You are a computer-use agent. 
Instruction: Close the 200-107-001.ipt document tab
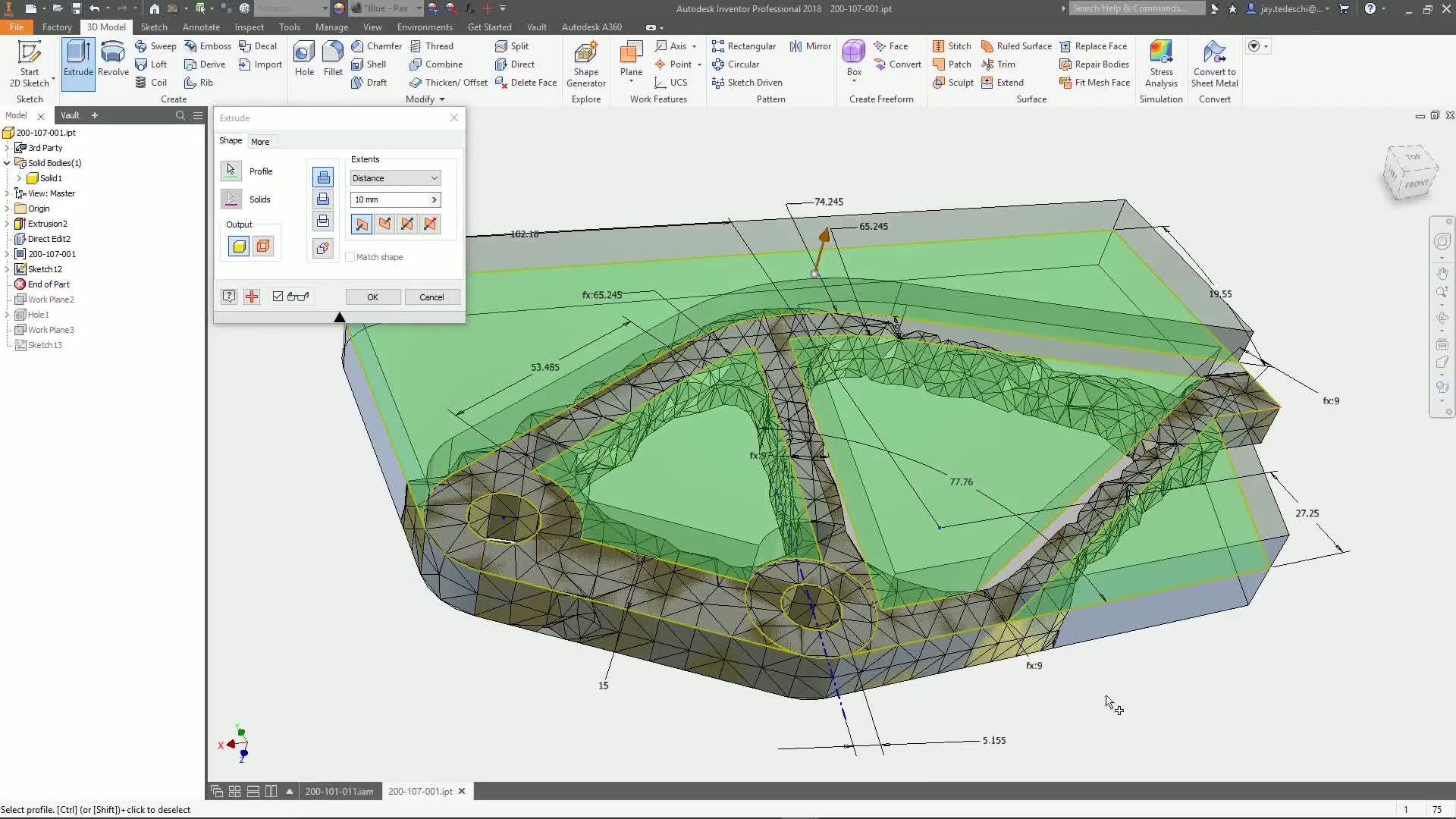point(462,791)
